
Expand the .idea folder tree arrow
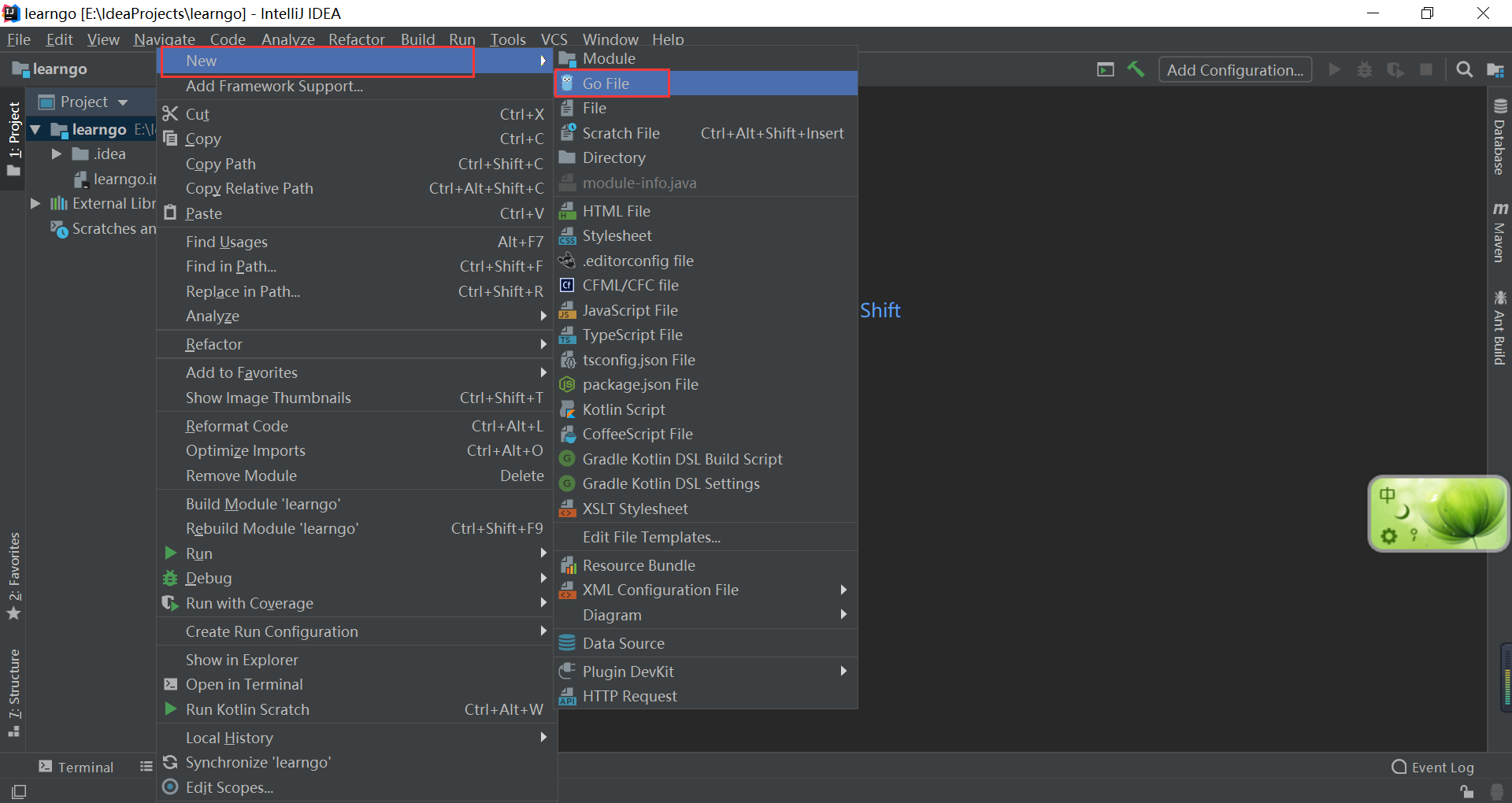57,154
